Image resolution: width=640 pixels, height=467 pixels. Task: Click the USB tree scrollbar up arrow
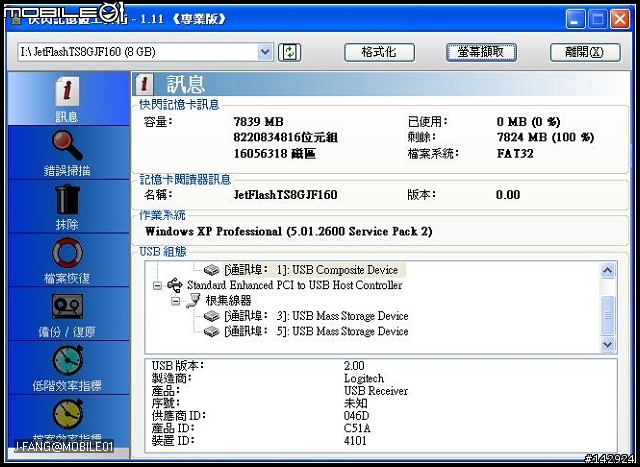point(608,271)
